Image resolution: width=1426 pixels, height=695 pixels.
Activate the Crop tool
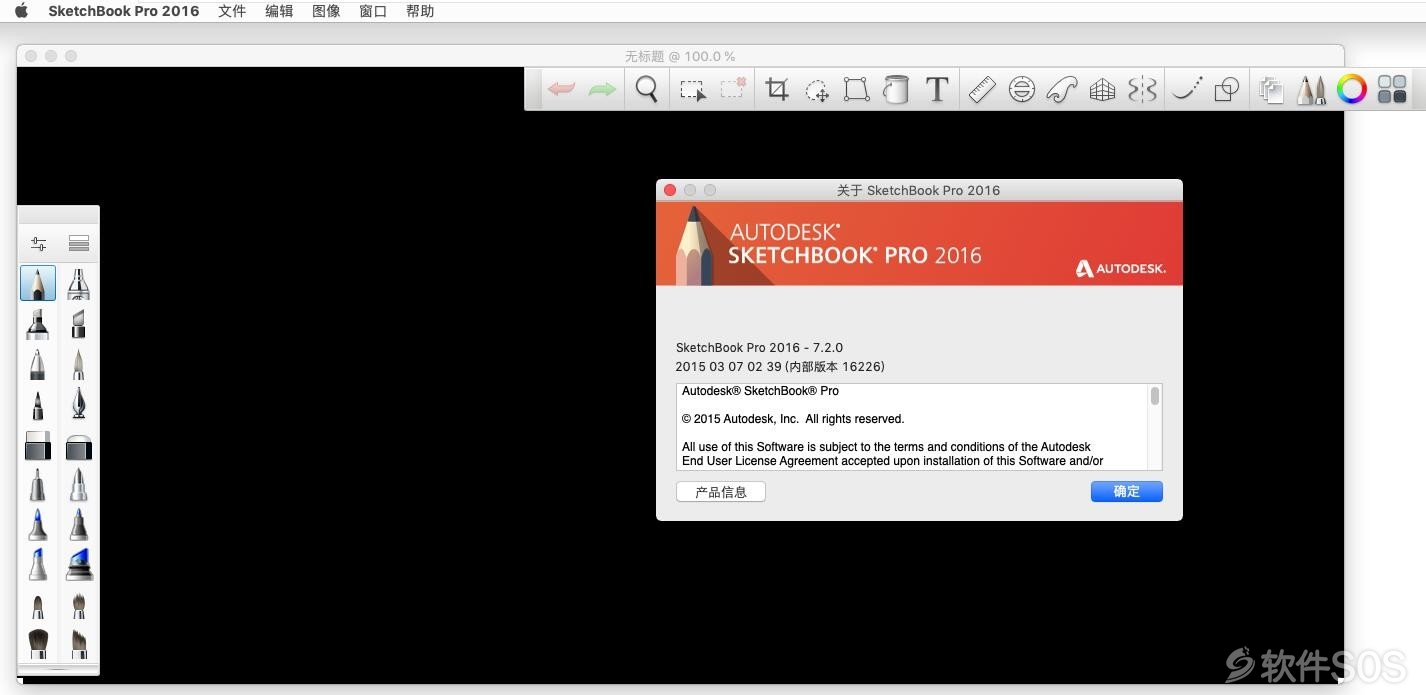(x=777, y=90)
